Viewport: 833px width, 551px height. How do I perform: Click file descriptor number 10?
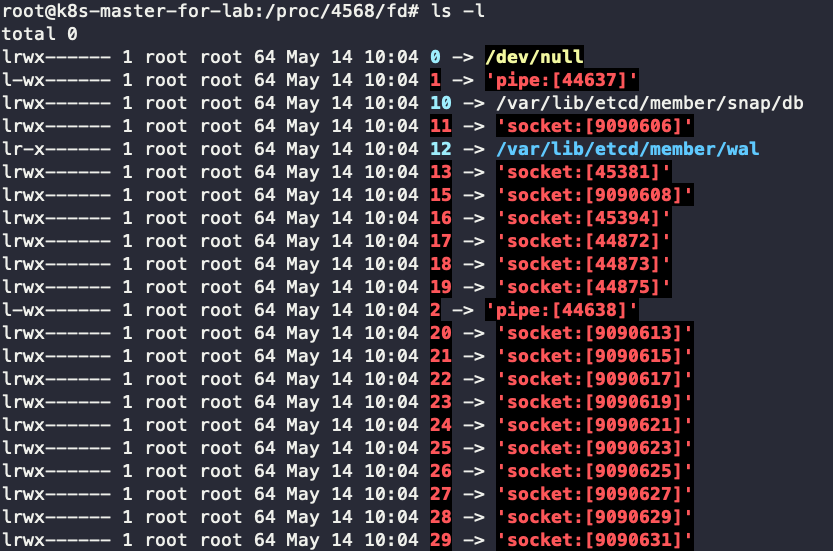pos(440,103)
